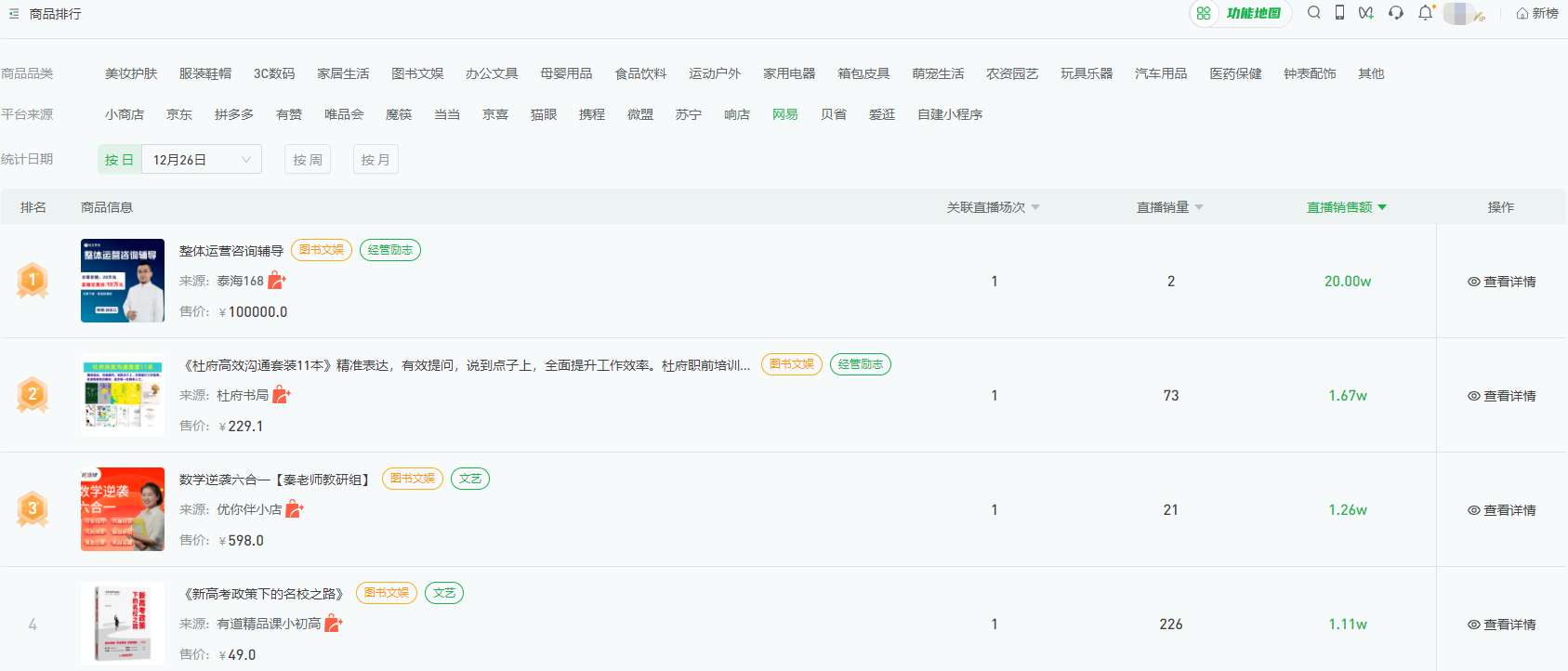View details for 整体运营咨询辅导
The height and width of the screenshot is (671, 1568).
click(x=1501, y=282)
